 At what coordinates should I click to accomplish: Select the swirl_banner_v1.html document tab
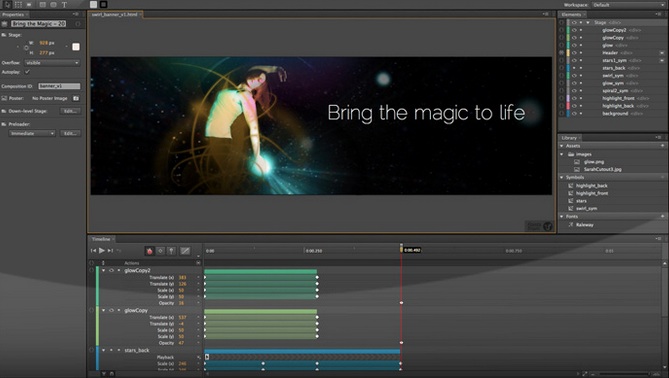click(x=115, y=15)
